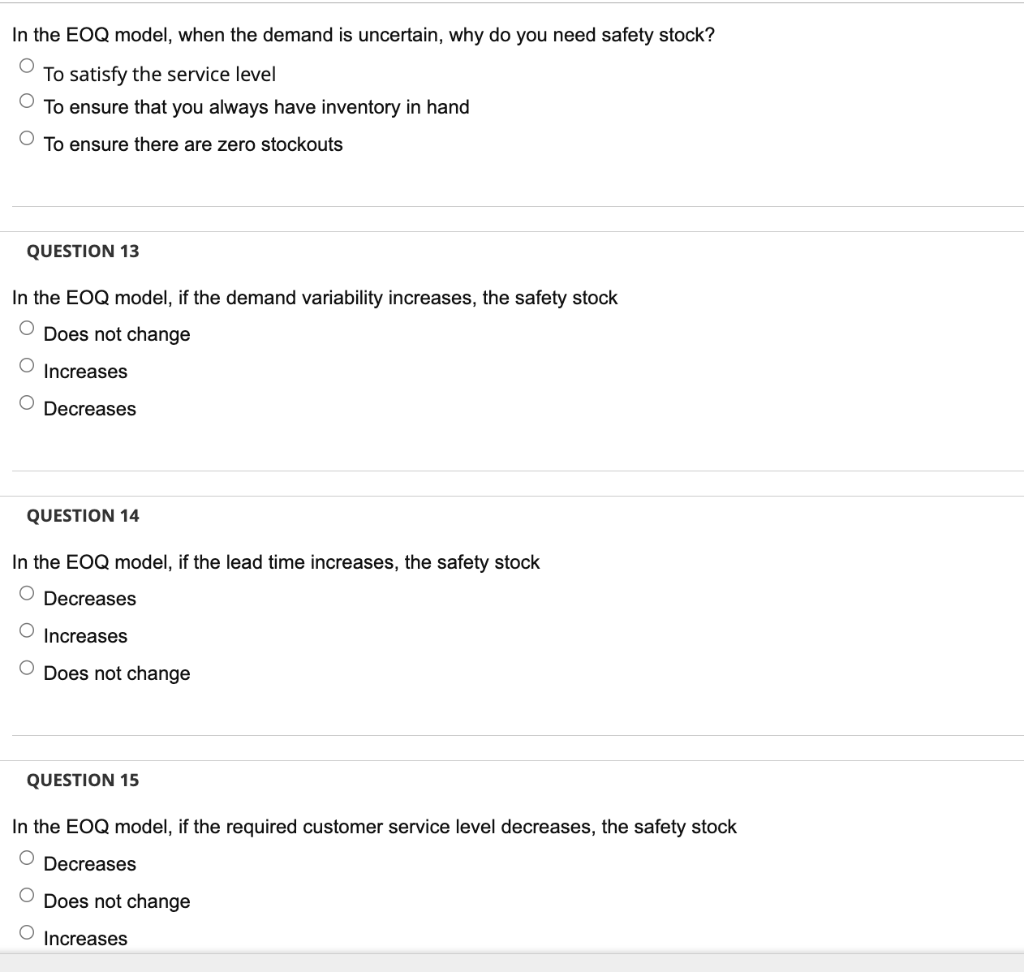This screenshot has width=1024, height=972.
Task: Click the lead time increases question text
Action: (x=276, y=562)
